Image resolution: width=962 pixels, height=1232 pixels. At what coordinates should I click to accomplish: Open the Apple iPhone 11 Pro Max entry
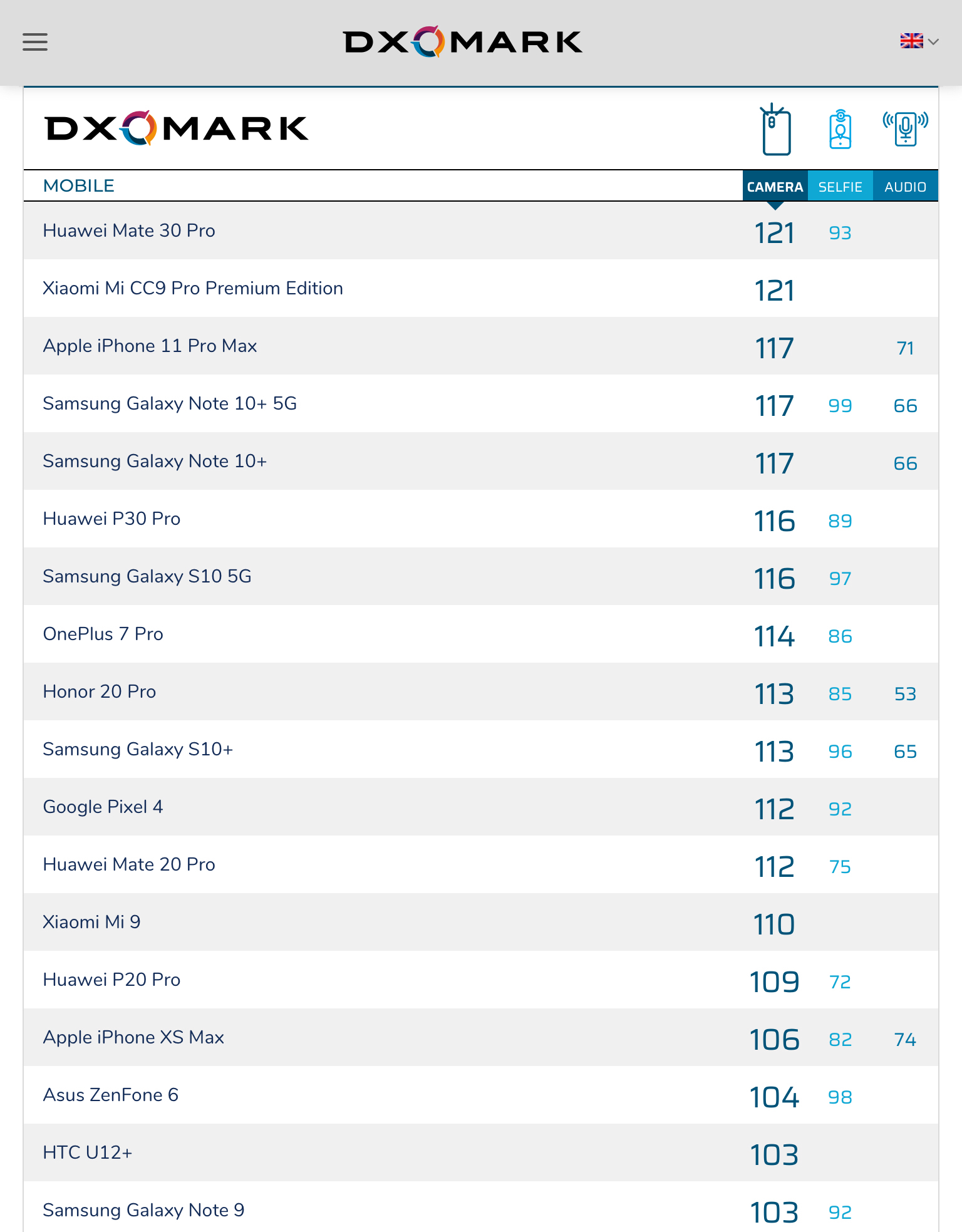pos(150,346)
